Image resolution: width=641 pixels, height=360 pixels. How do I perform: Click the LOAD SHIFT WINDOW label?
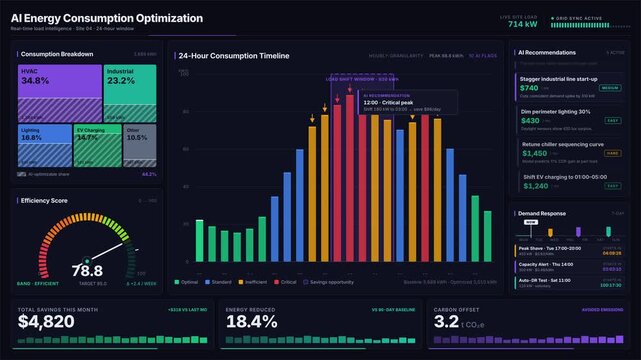pyautogui.click(x=362, y=79)
